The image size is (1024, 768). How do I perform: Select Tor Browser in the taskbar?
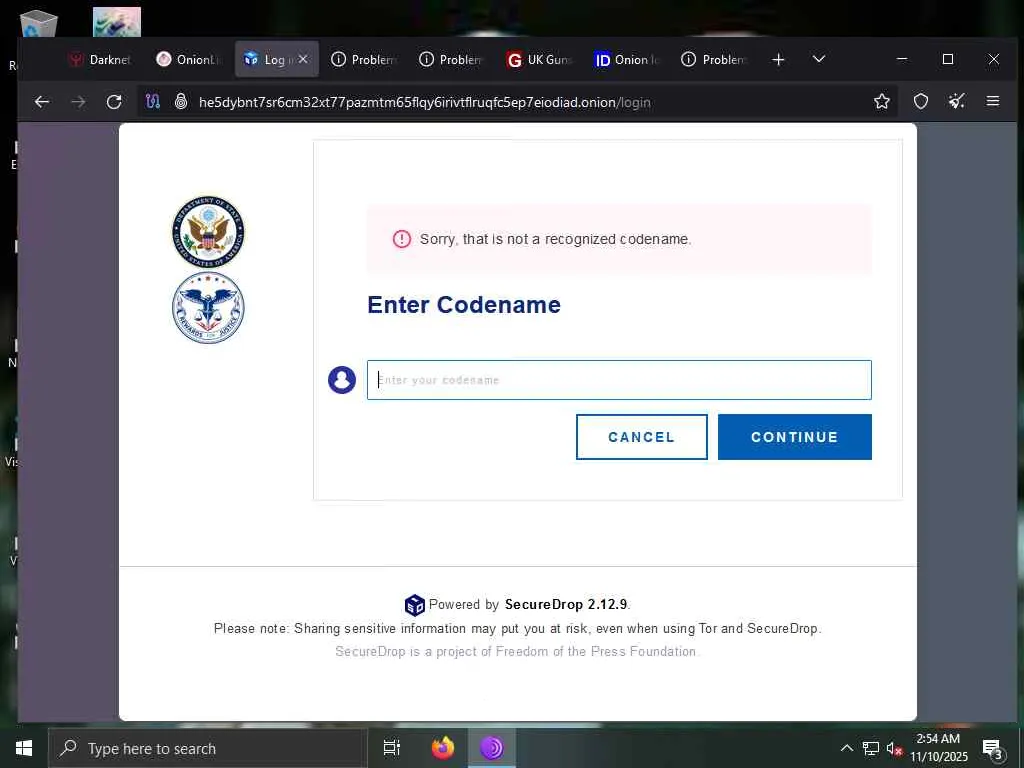pos(492,748)
